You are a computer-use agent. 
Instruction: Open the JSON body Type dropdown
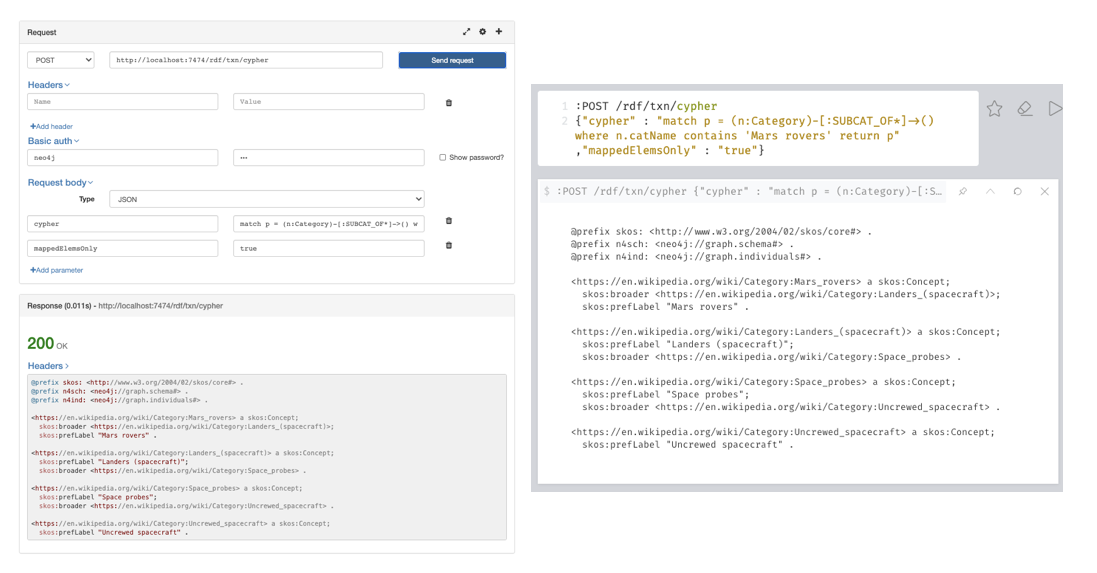266,199
